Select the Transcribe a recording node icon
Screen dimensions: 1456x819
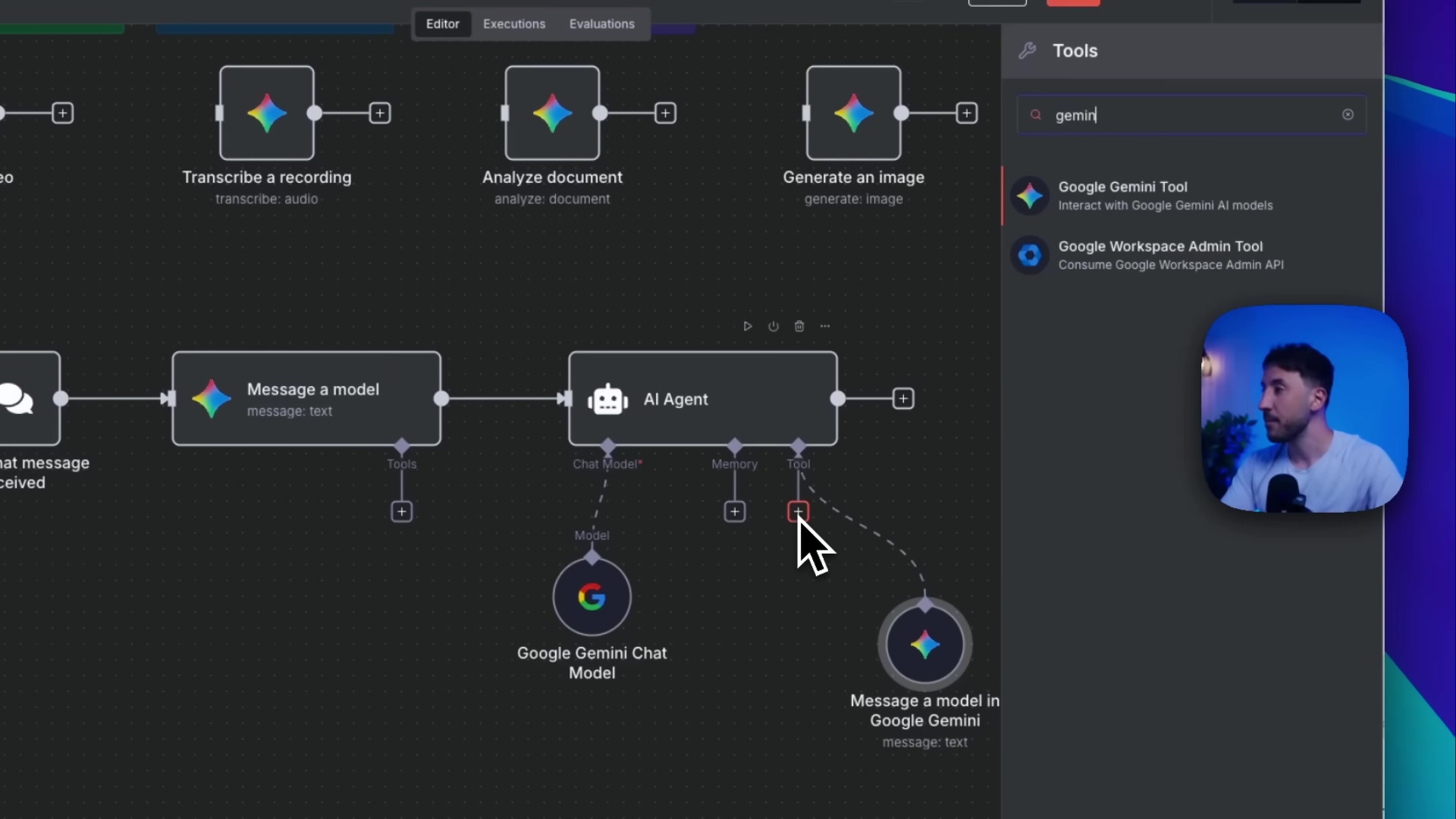[x=267, y=113]
